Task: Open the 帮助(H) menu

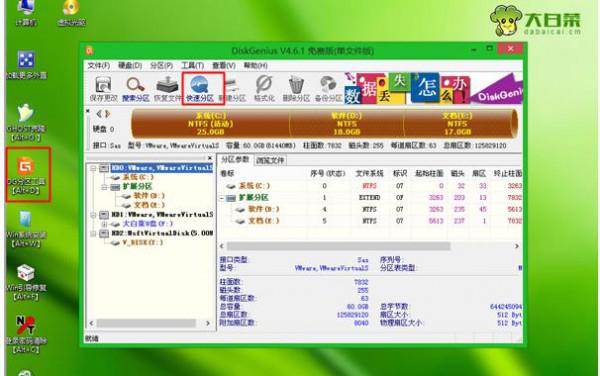Action: pos(255,65)
